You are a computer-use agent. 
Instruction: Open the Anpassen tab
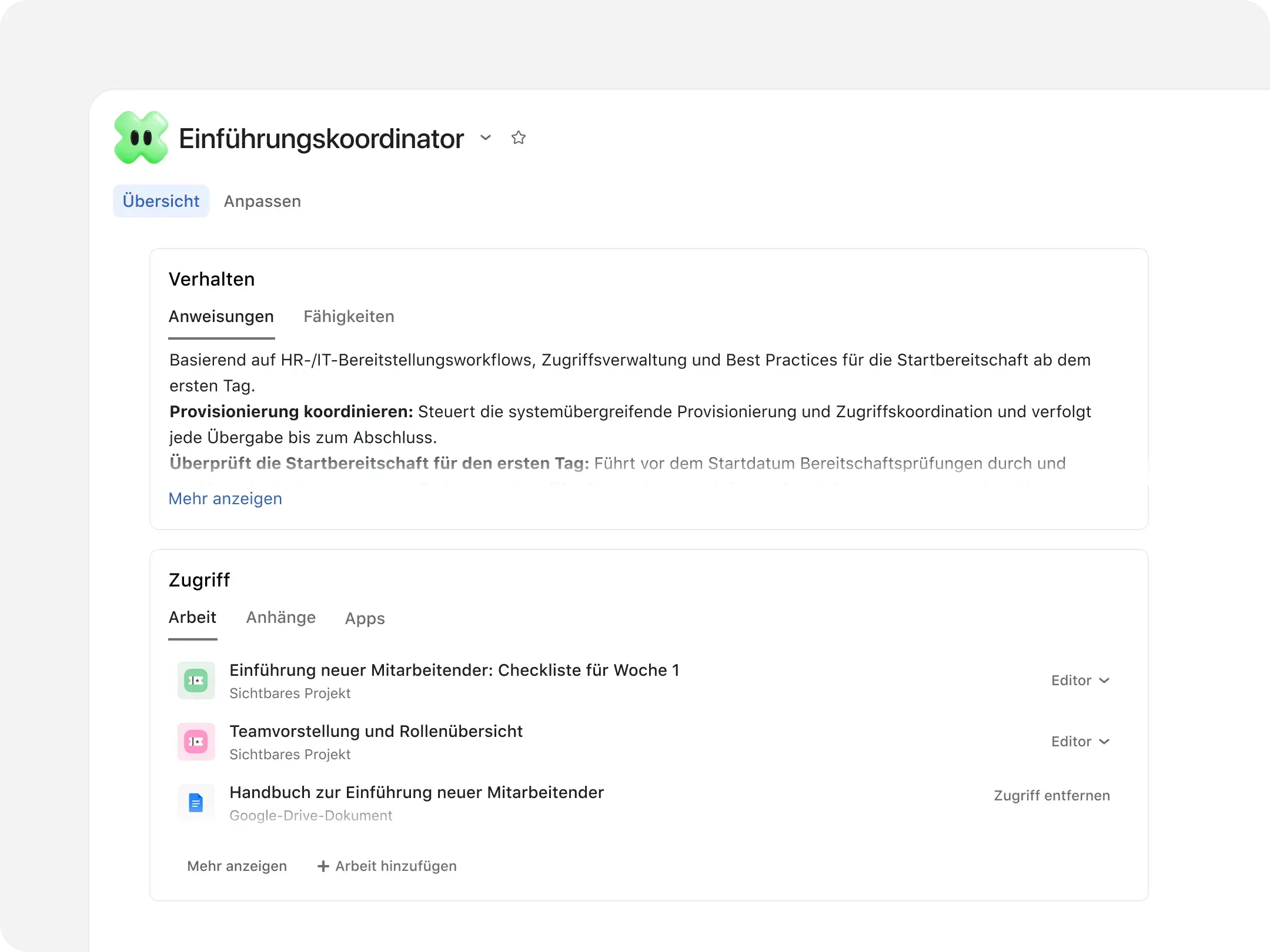point(262,201)
